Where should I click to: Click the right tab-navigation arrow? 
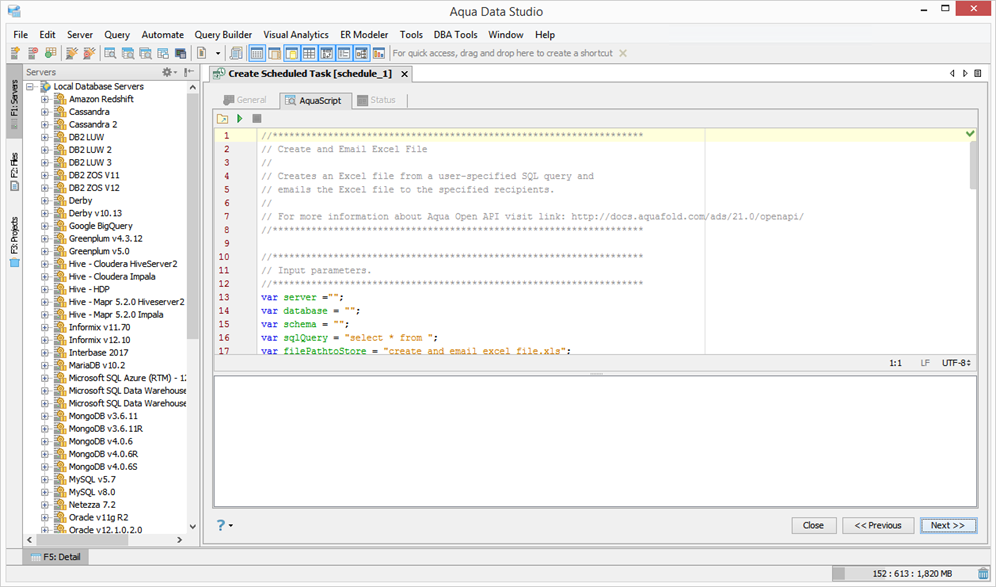(x=965, y=74)
